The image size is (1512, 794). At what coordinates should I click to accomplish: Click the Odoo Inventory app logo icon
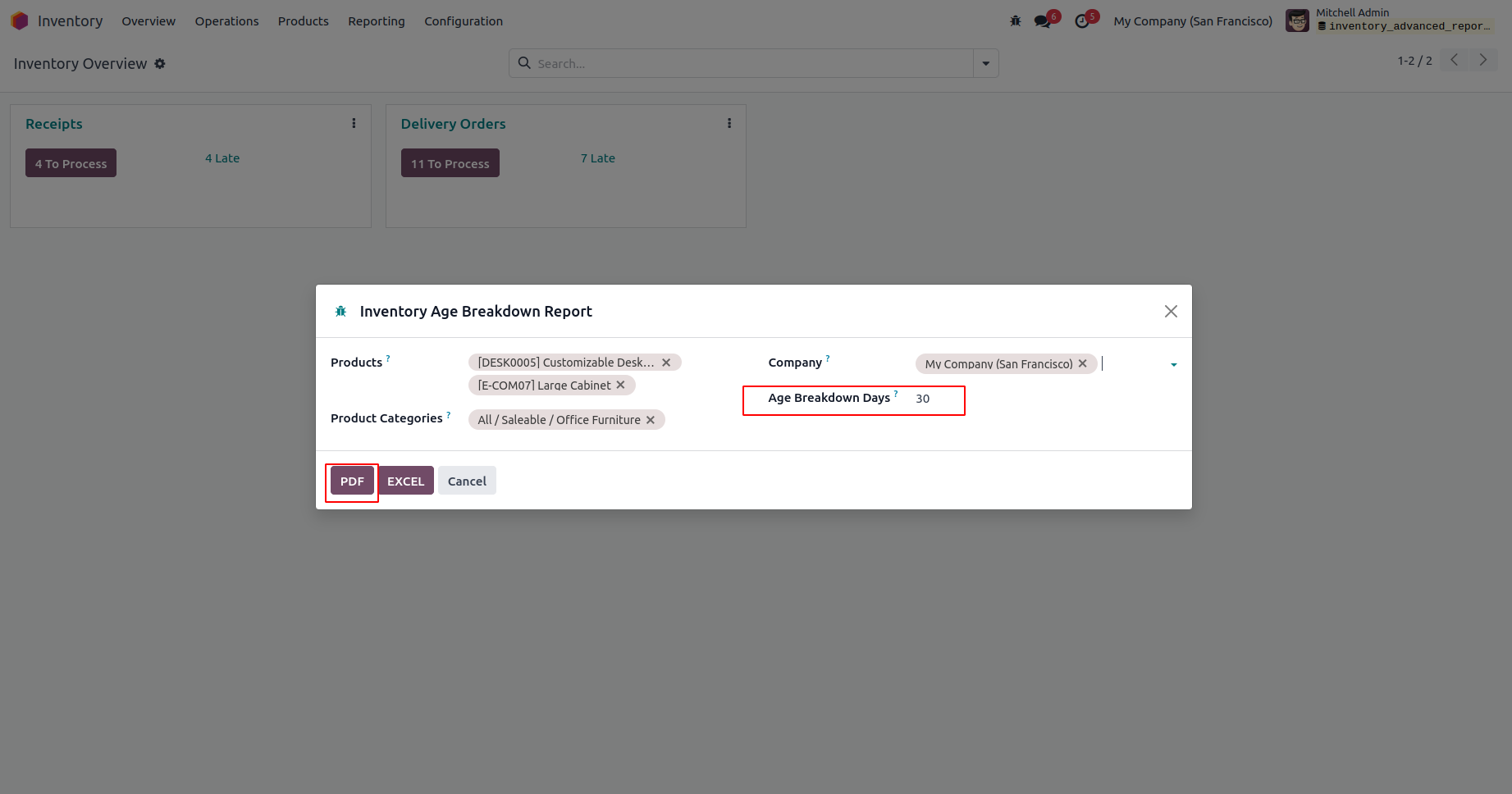point(20,21)
